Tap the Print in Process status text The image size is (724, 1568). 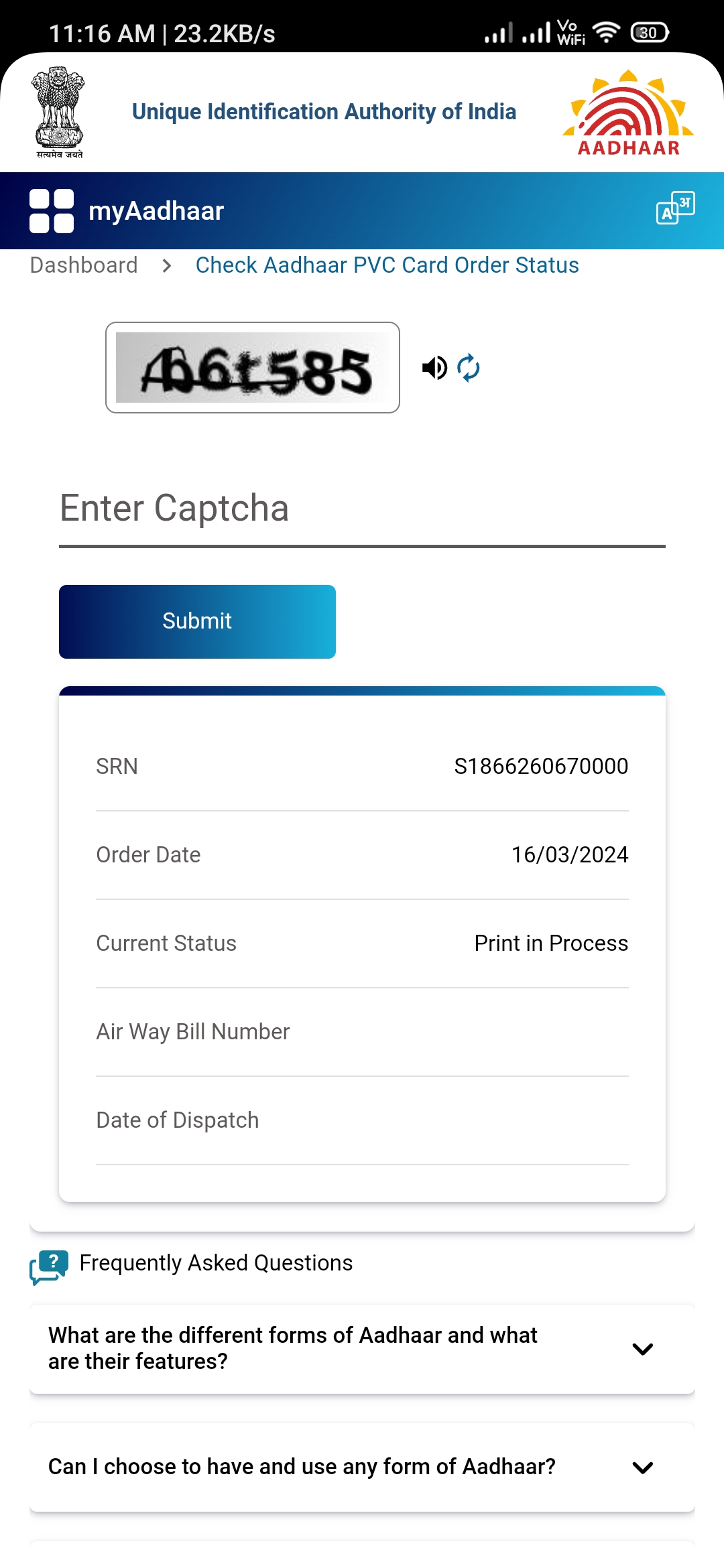(x=551, y=943)
